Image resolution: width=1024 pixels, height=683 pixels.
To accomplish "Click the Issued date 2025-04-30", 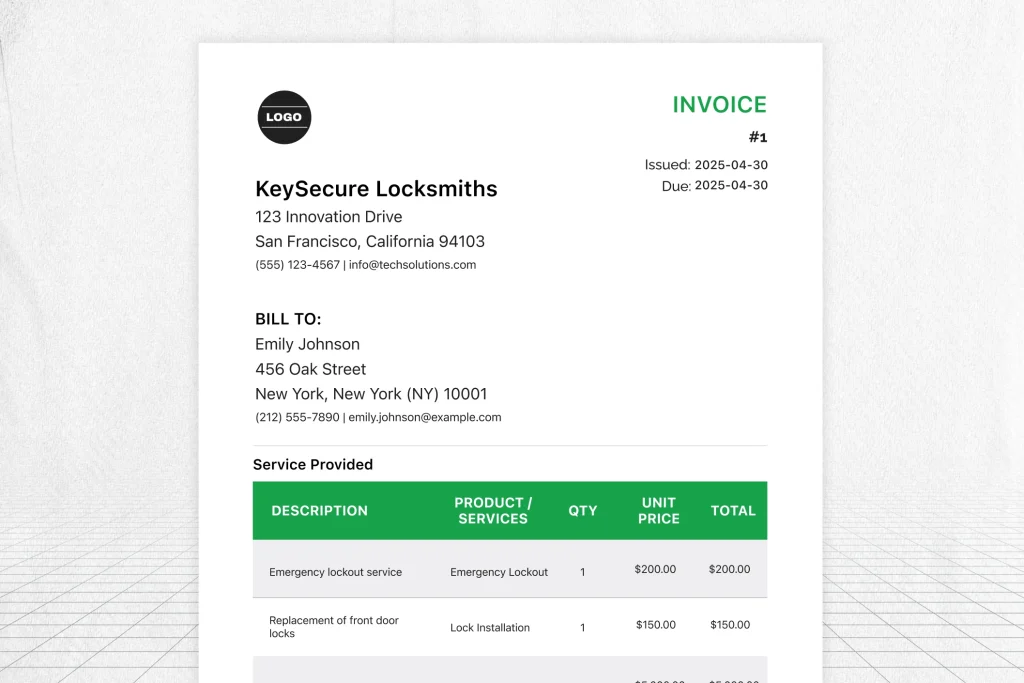I will (731, 165).
